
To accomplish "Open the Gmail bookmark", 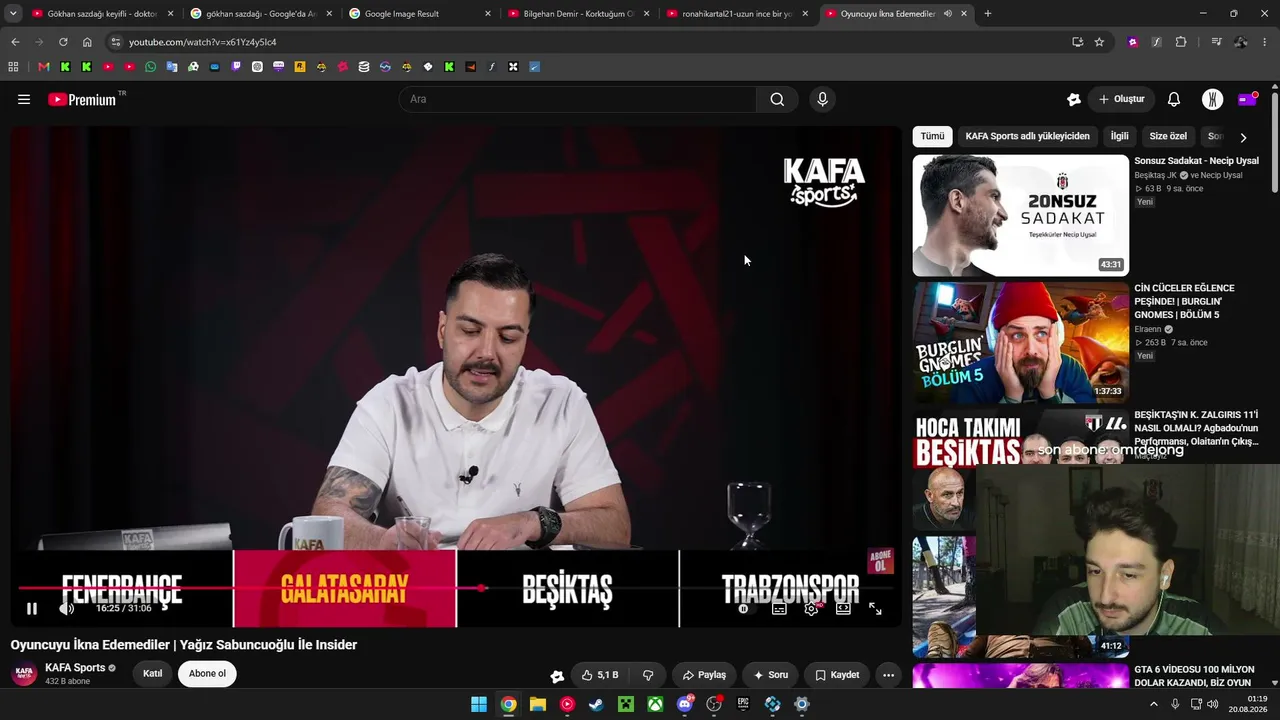I will tap(43, 67).
